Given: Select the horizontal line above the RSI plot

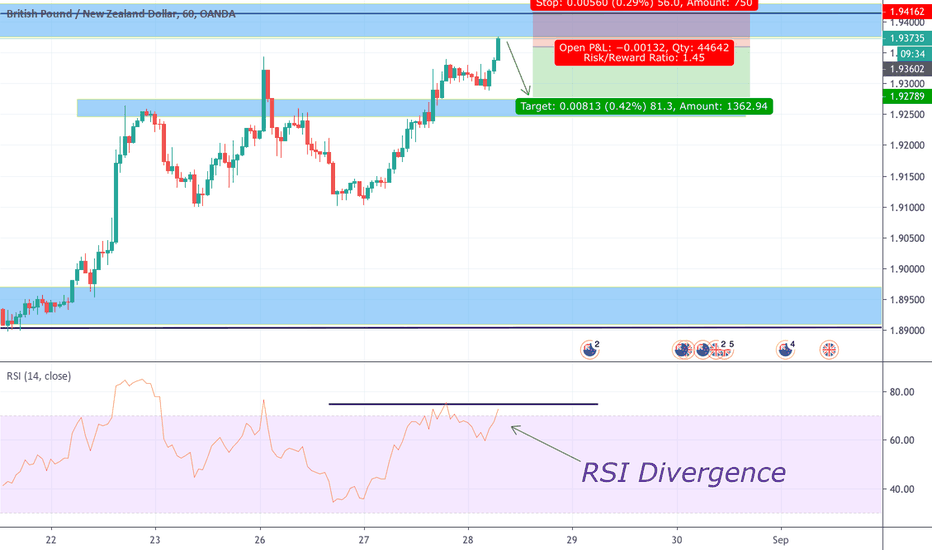Looking at the screenshot, I should pos(463,404).
